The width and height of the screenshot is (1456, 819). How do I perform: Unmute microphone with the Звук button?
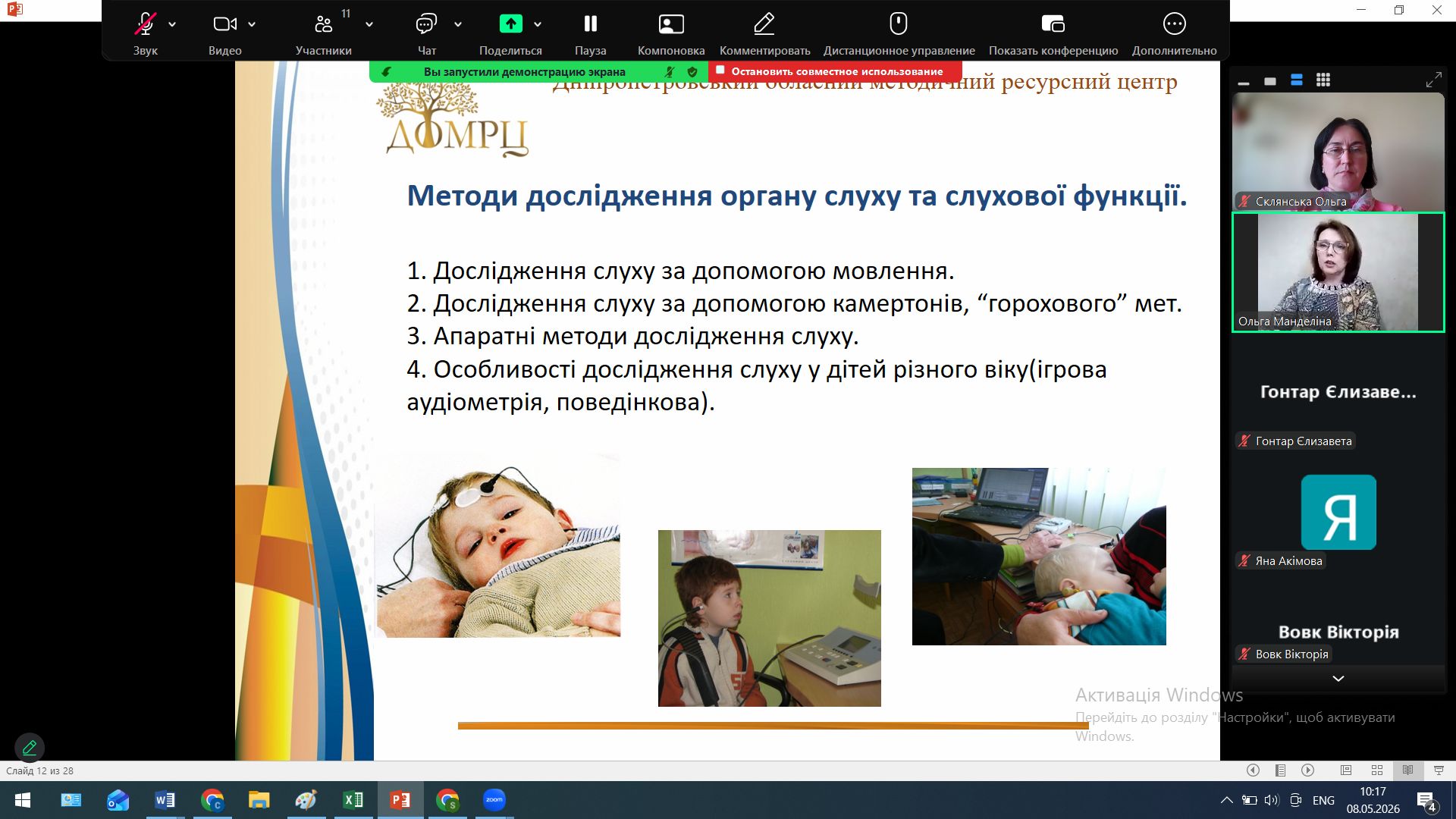pos(145,33)
